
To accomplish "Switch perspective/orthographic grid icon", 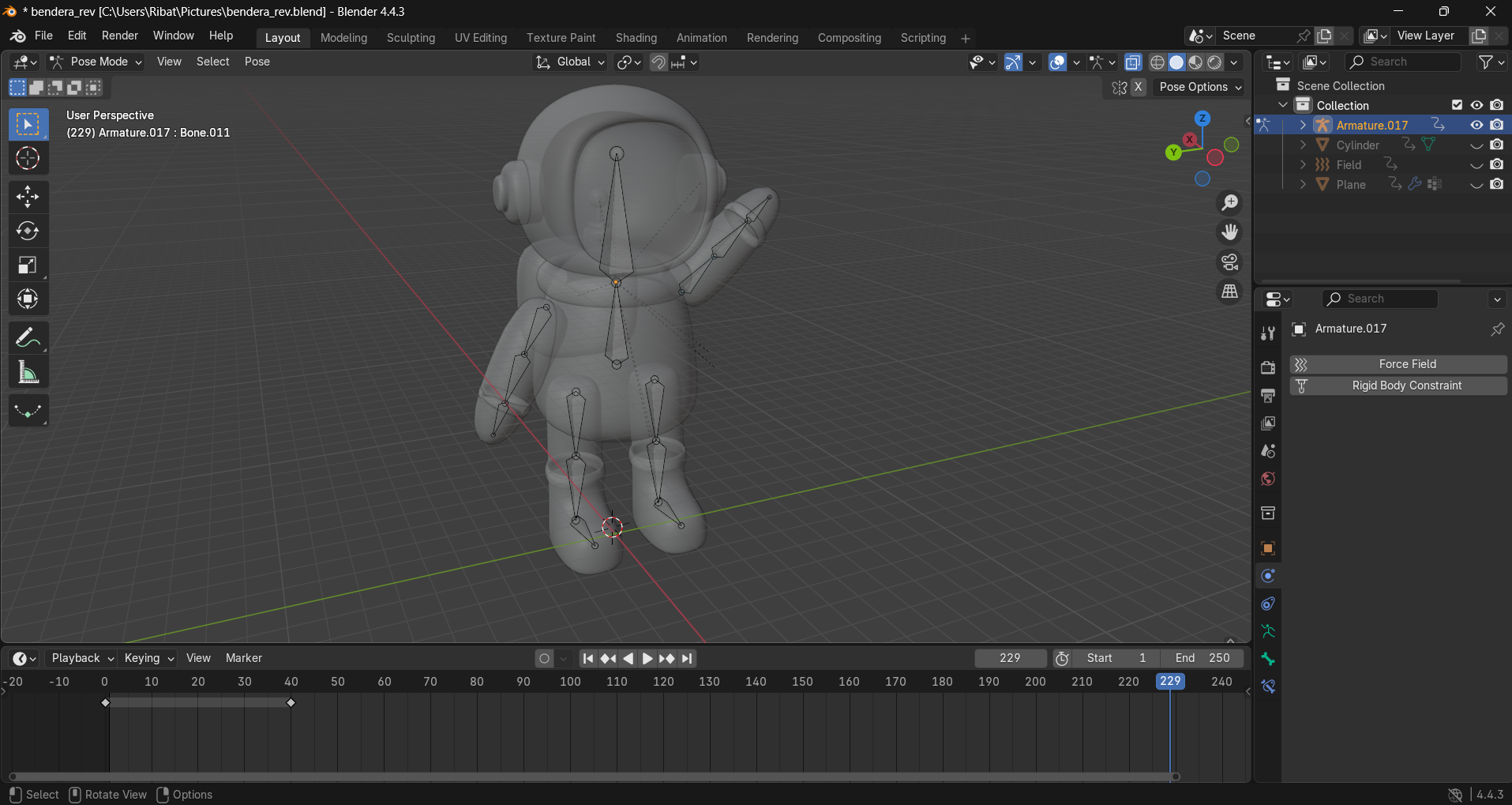I will pos(1229,292).
